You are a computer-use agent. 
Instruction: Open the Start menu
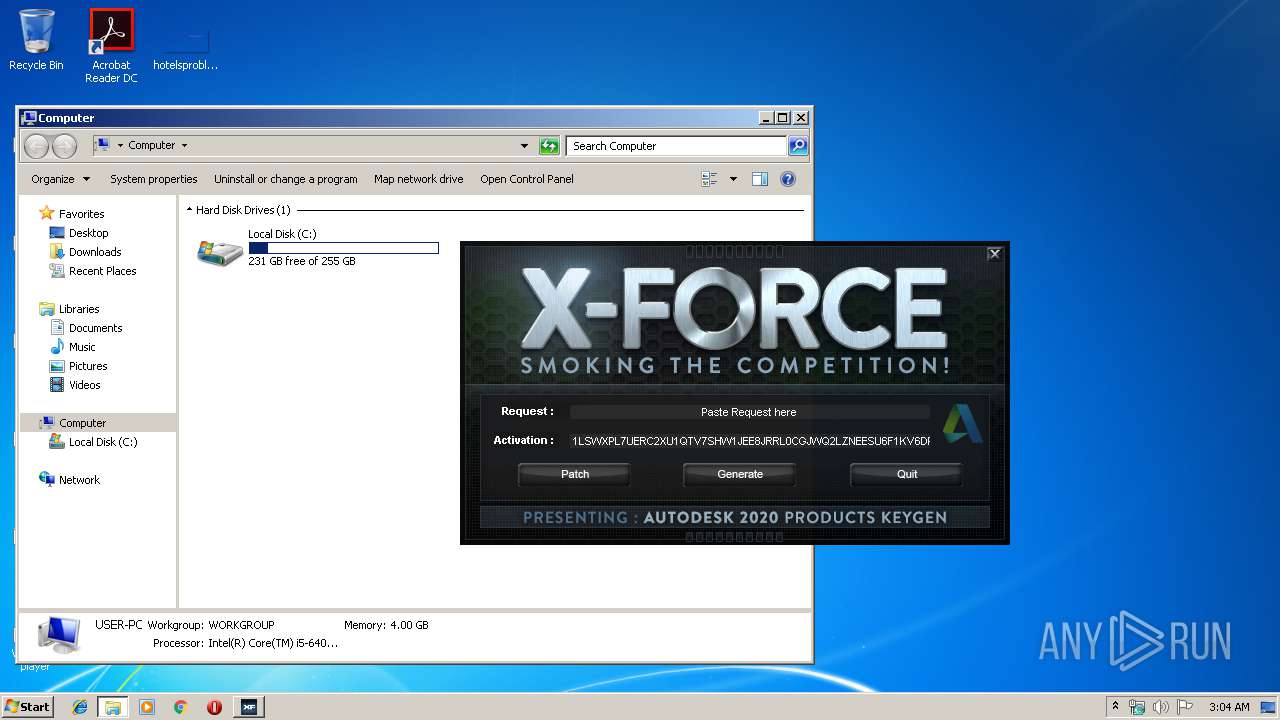[x=27, y=707]
